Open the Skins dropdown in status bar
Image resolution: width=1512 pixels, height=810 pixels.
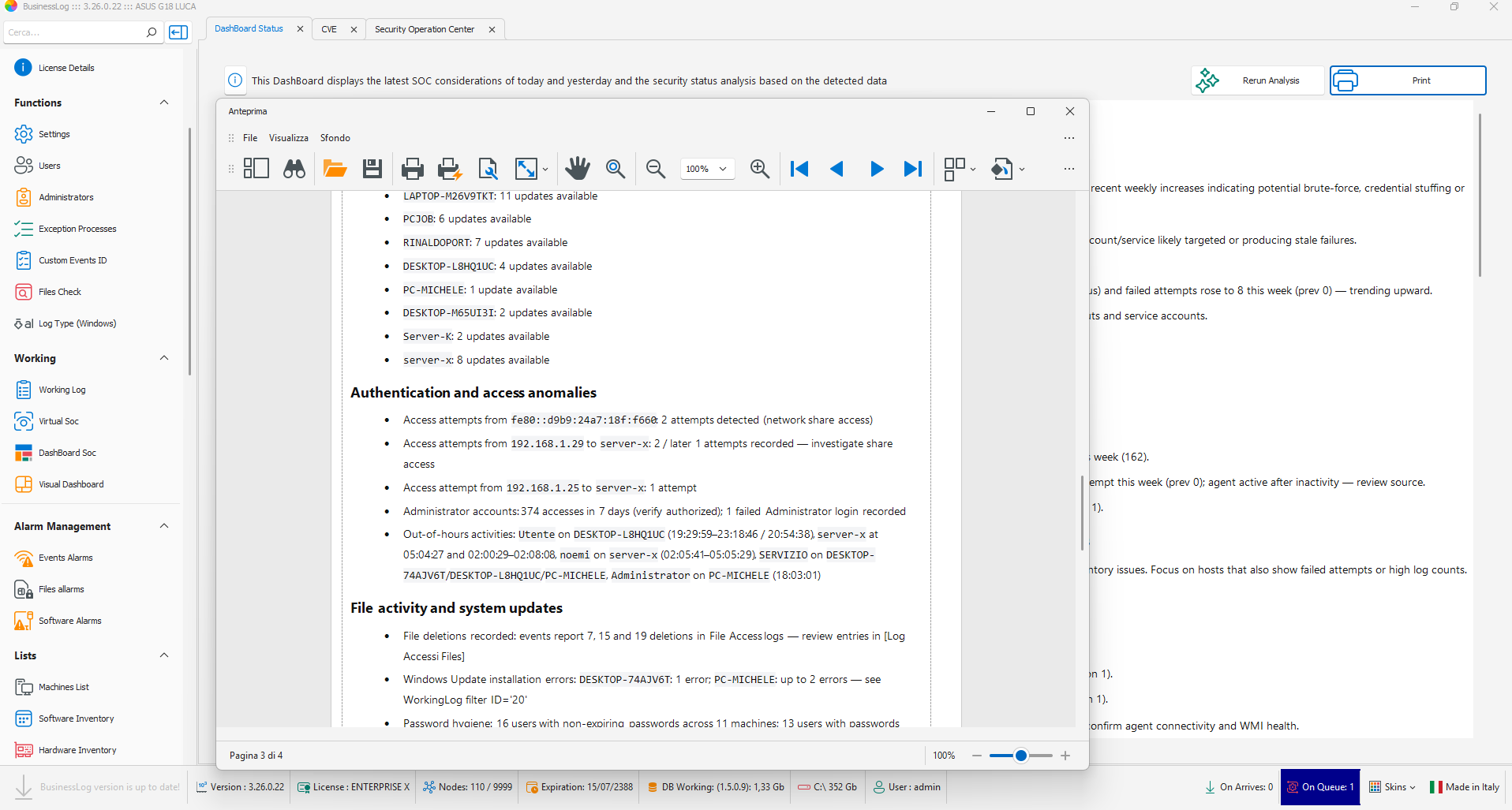(1393, 787)
